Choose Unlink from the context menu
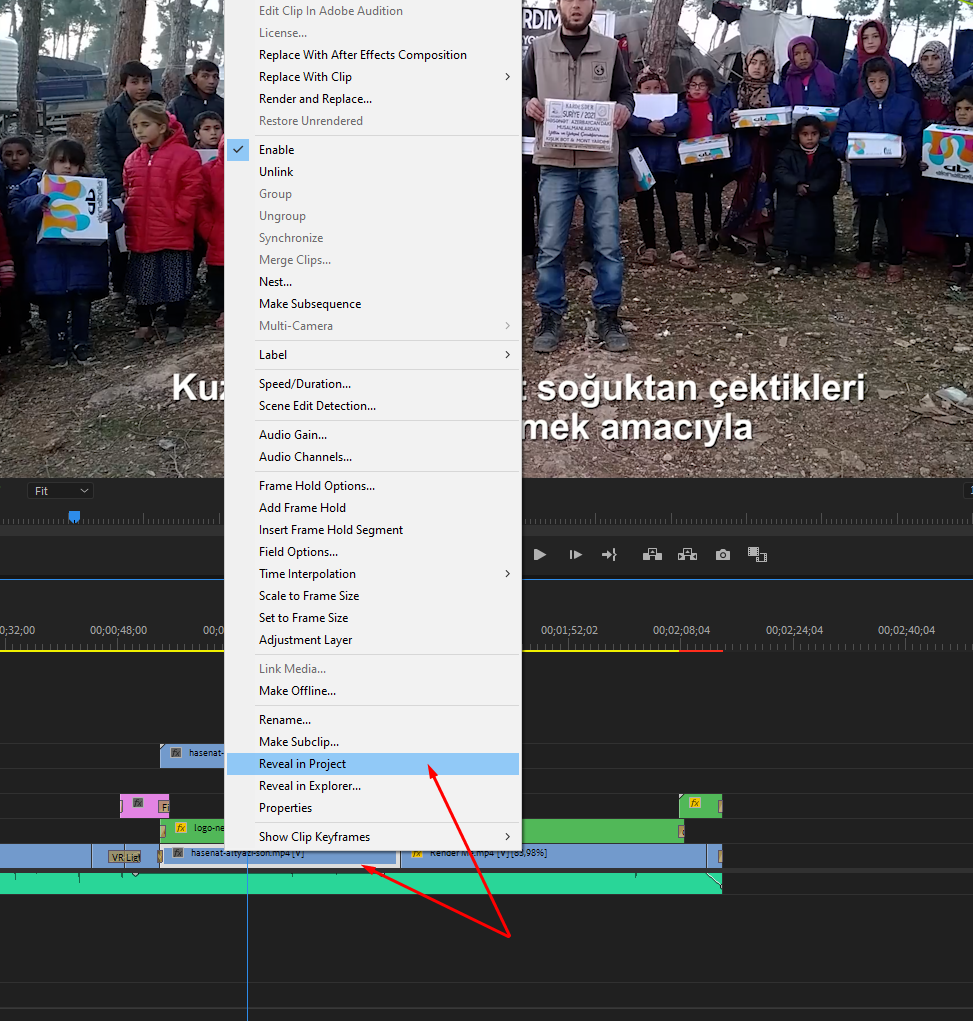Image resolution: width=973 pixels, height=1021 pixels. (373, 172)
